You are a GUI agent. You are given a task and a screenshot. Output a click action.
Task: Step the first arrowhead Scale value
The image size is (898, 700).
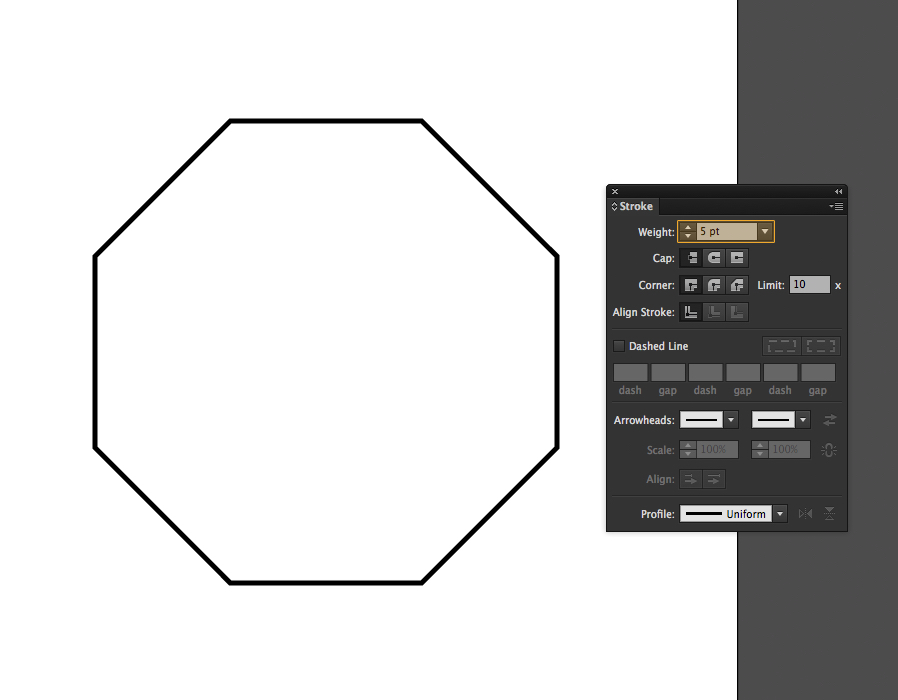tap(688, 450)
